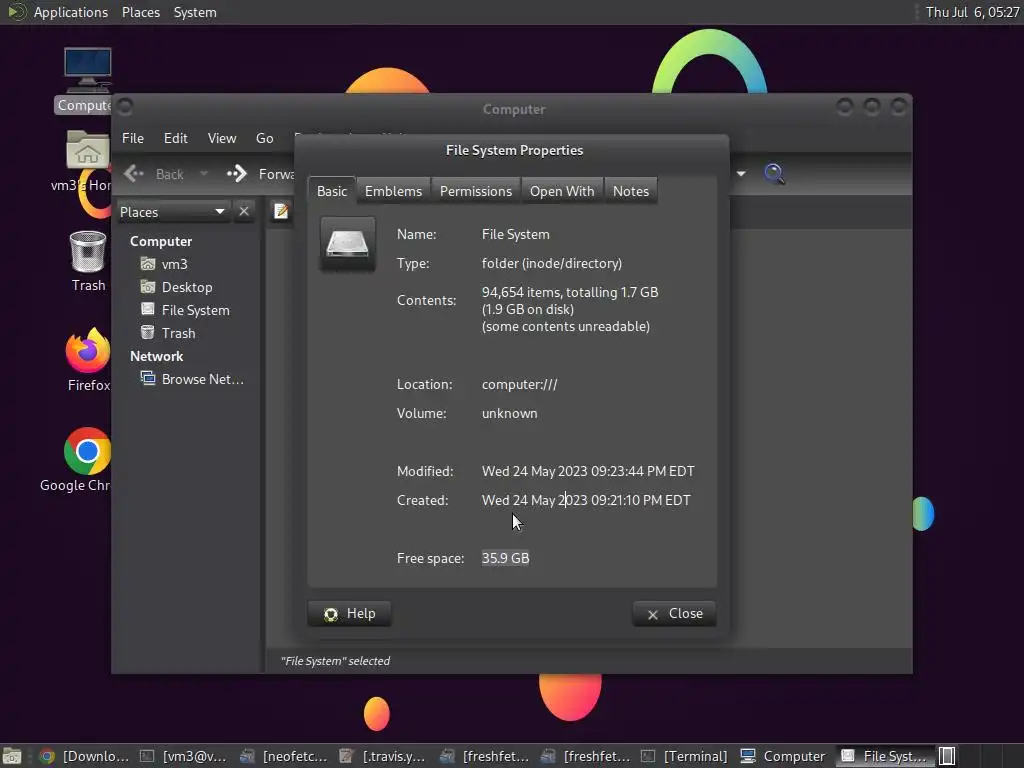Open the Edit menu in Computer window
The height and width of the screenshot is (768, 1024).
(175, 138)
